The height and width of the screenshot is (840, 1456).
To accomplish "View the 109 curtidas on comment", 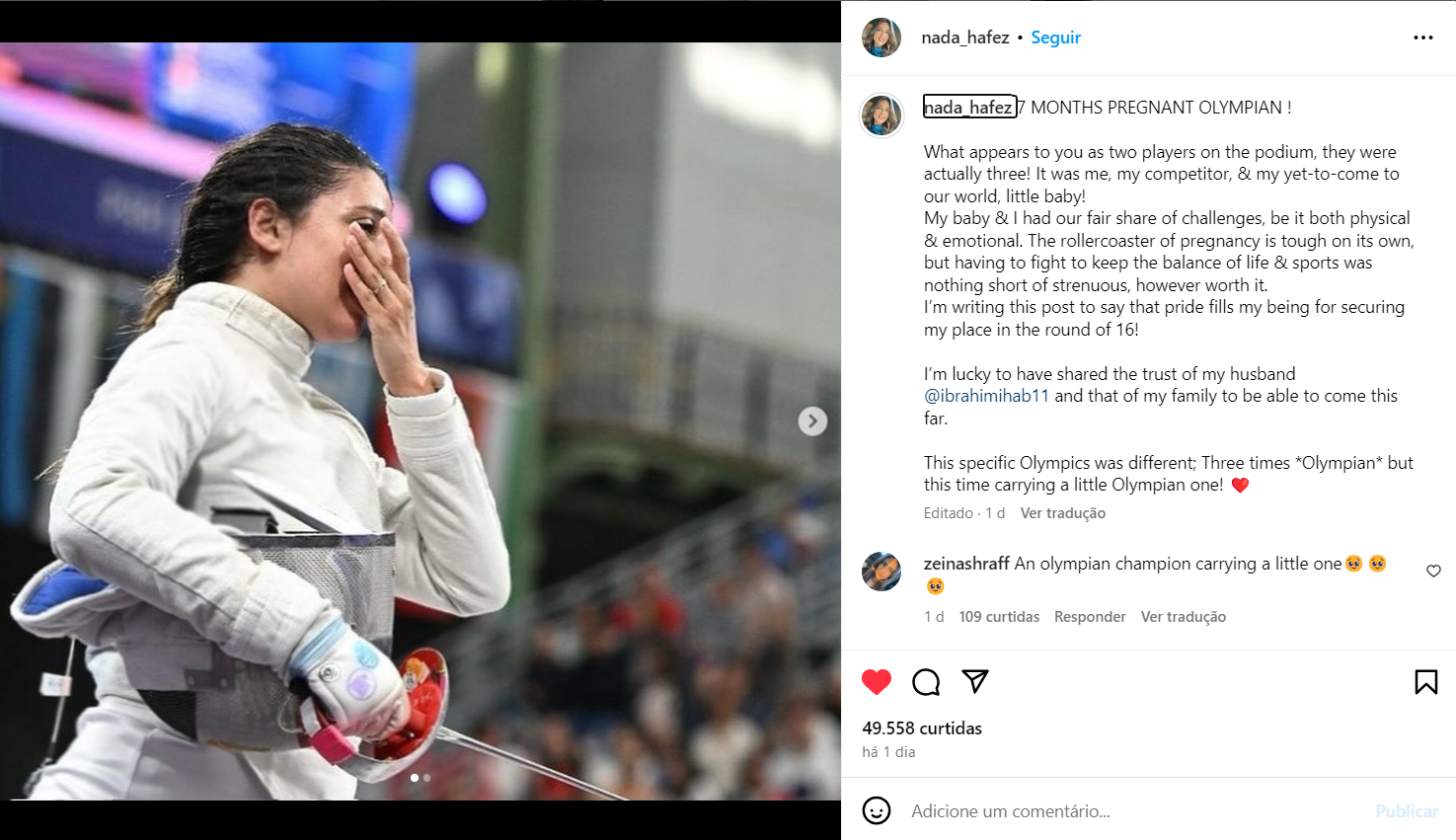I will point(999,617).
